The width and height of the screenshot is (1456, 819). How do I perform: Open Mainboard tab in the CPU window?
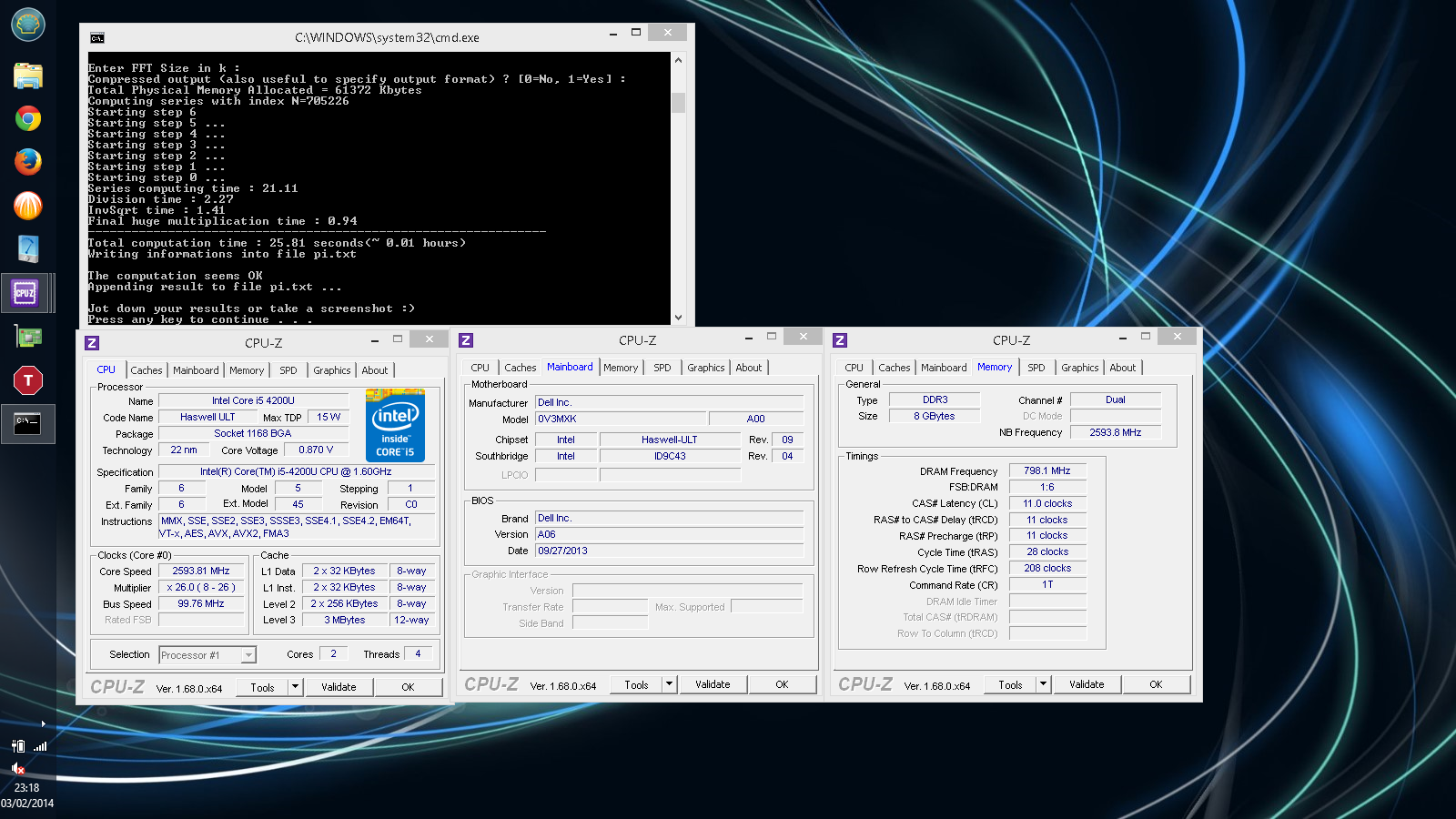[196, 370]
